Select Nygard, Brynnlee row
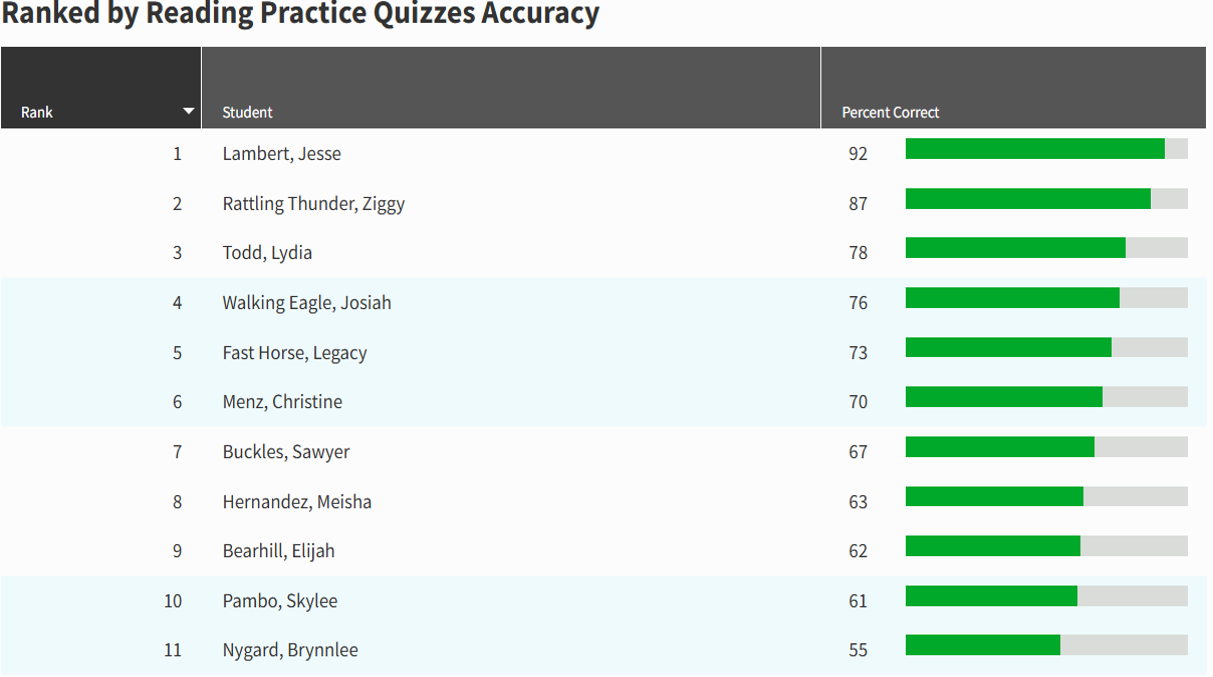Viewport: 1213px width, 677px height. coord(290,650)
